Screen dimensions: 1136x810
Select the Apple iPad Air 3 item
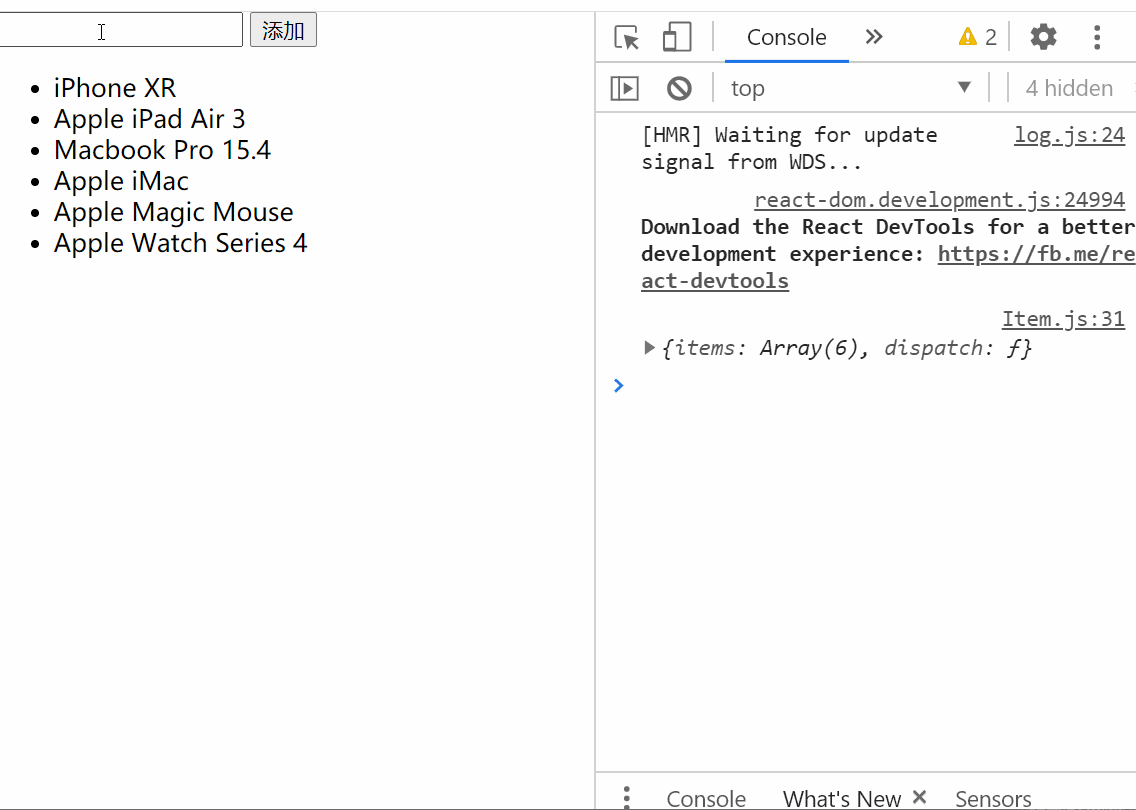click(x=149, y=119)
